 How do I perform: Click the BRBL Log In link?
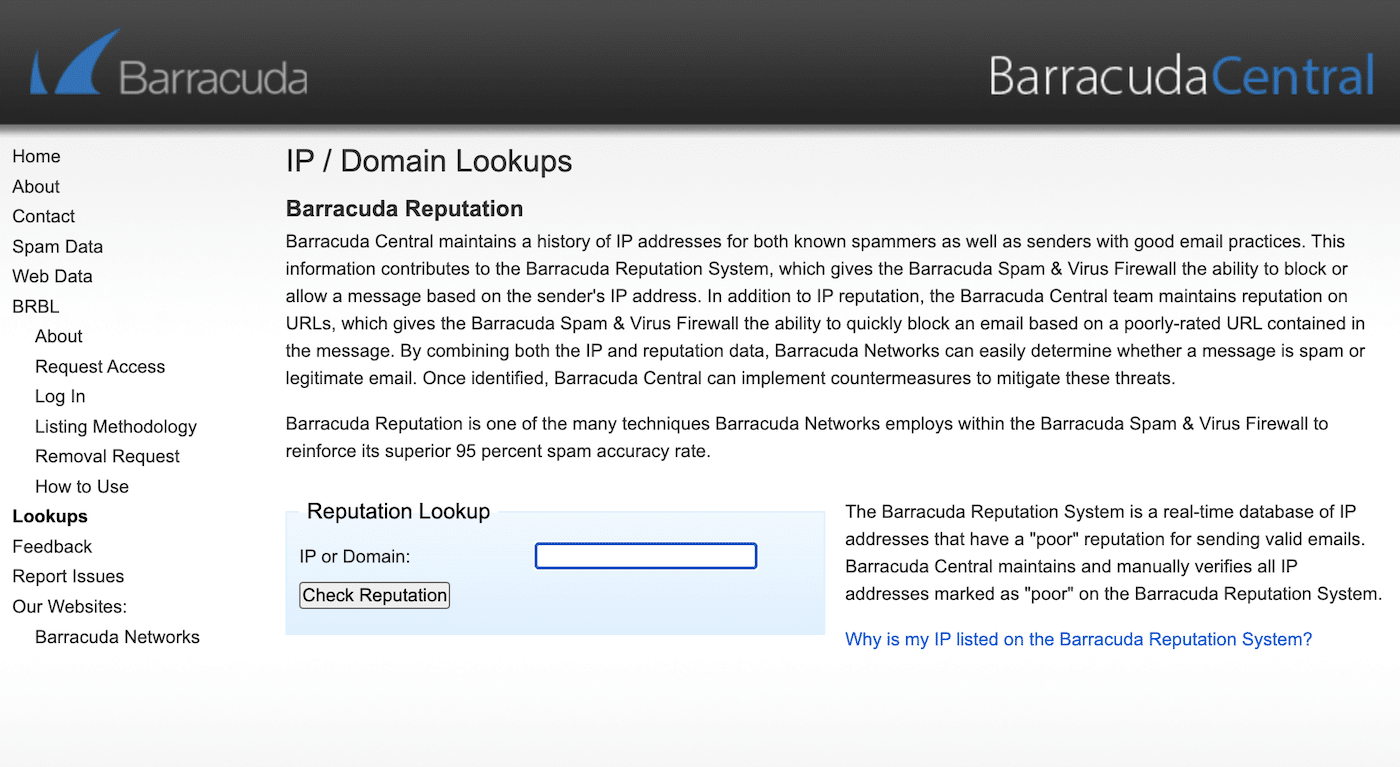(x=60, y=396)
